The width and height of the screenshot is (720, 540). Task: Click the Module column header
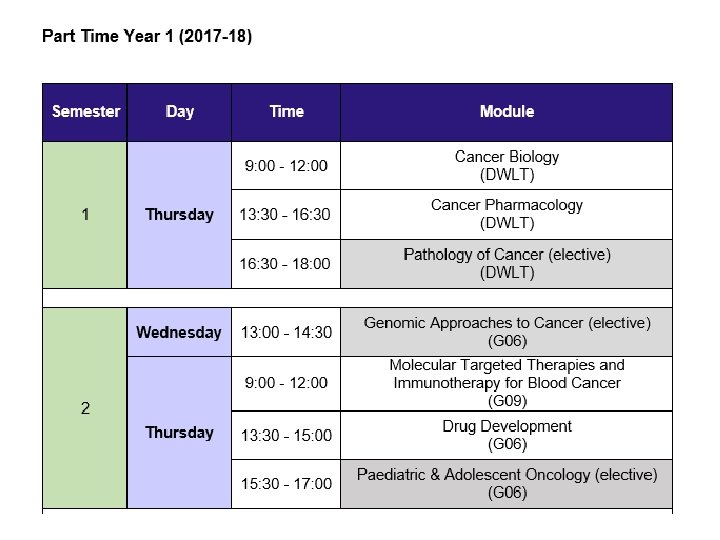coord(507,111)
